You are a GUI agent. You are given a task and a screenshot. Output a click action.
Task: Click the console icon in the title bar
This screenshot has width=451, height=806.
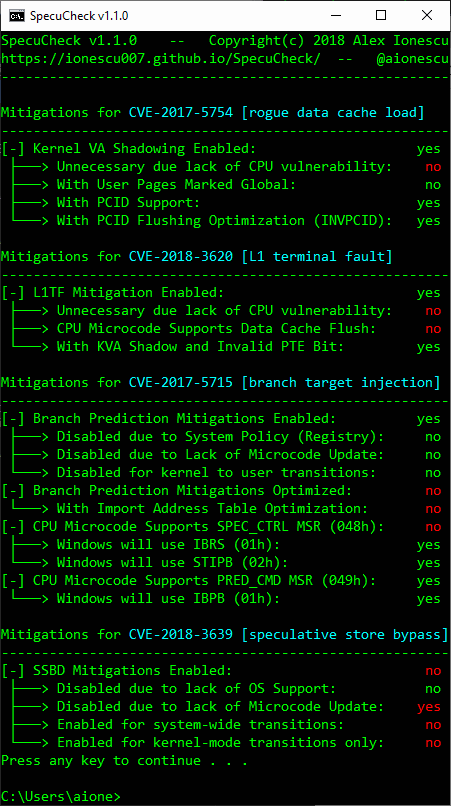(x=16, y=16)
